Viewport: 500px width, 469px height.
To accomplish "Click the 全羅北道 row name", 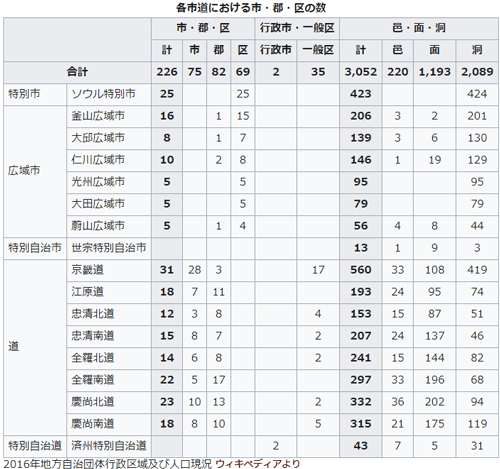I will click(x=93, y=358).
